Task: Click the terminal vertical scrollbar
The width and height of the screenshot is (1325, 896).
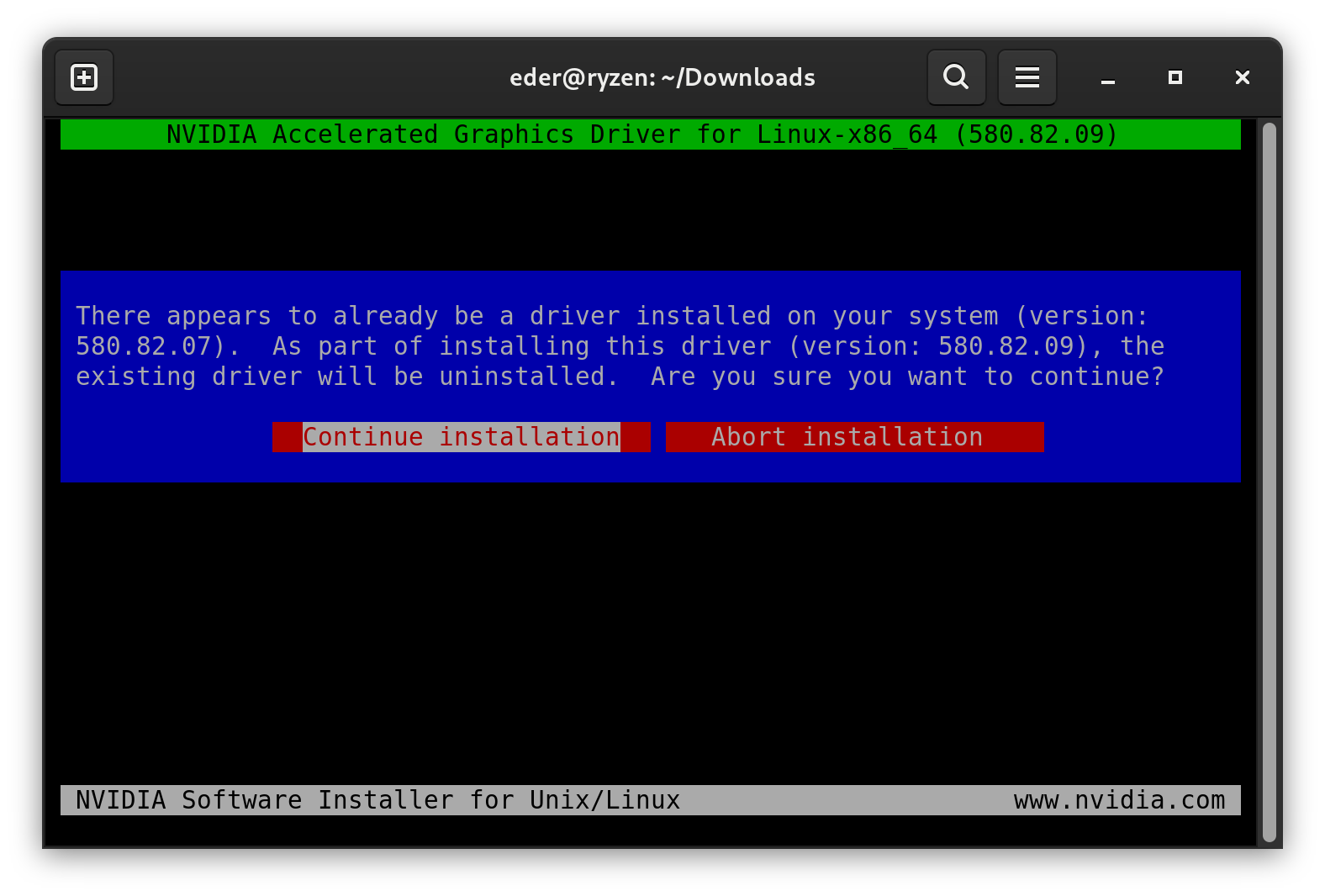Action: tap(1269, 481)
